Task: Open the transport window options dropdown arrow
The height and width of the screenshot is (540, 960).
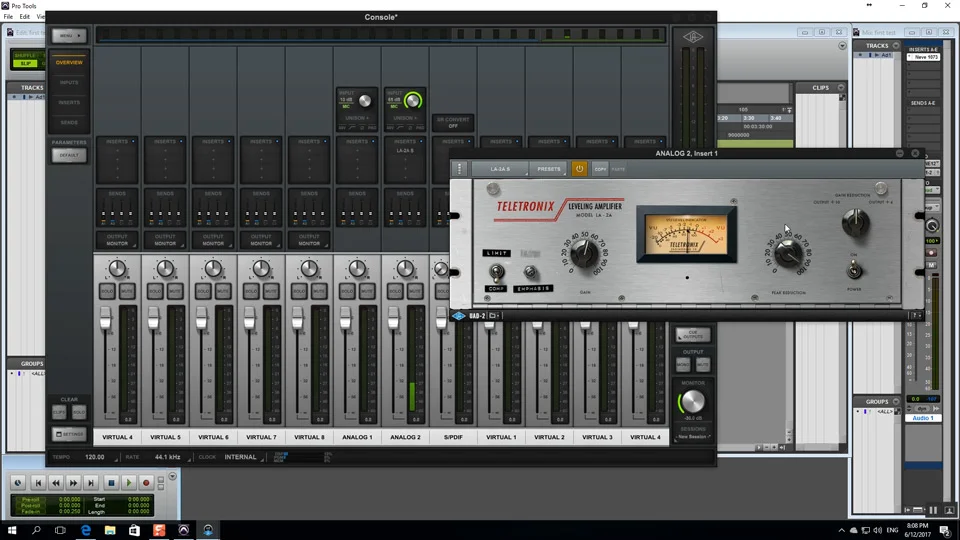Action: [x=173, y=476]
